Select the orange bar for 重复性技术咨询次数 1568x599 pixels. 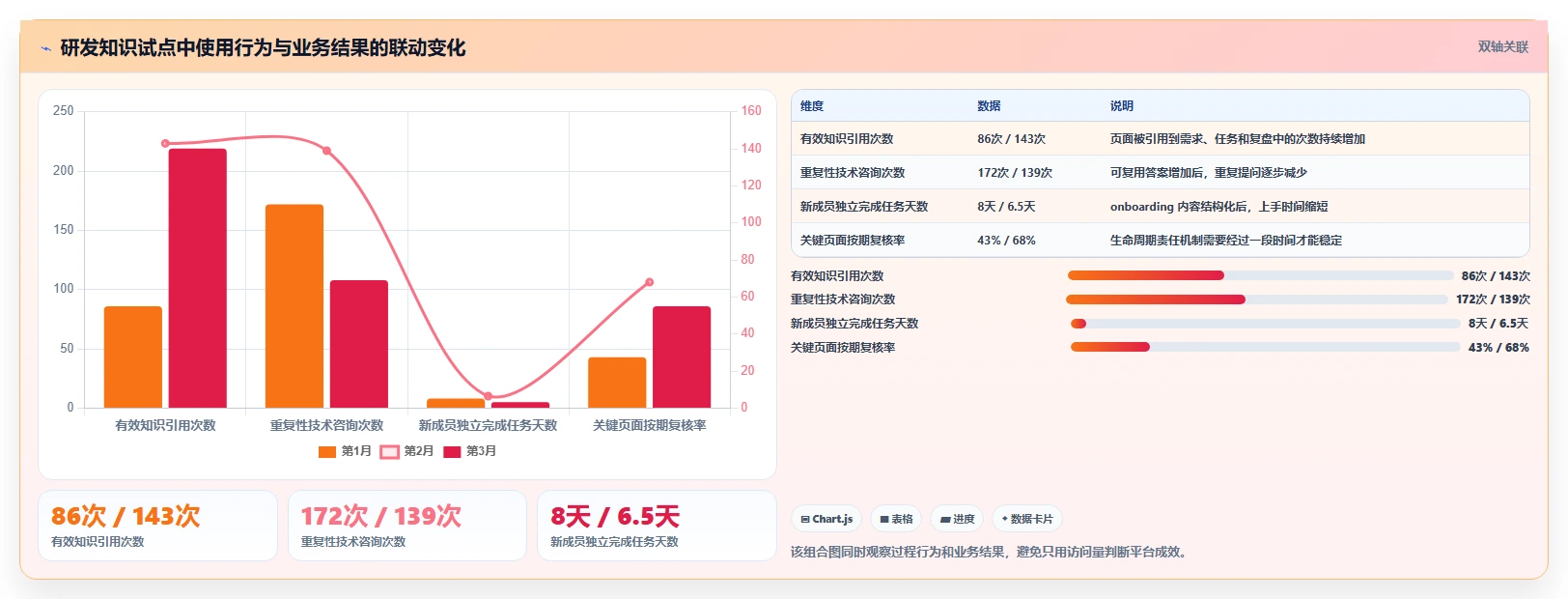(294, 306)
